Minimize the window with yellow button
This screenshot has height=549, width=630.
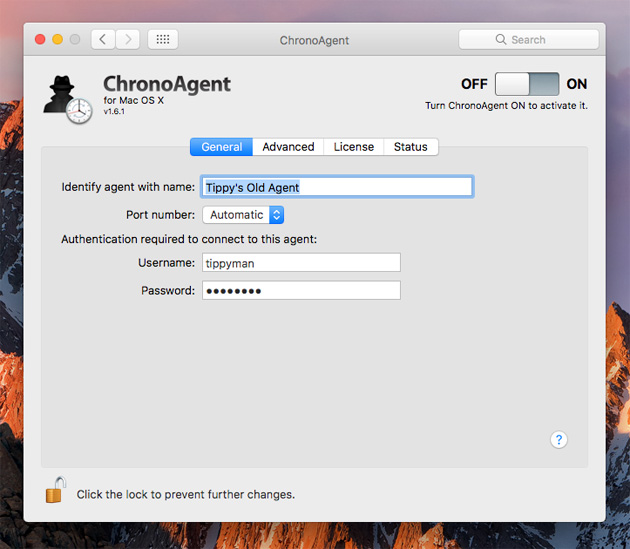tap(57, 39)
